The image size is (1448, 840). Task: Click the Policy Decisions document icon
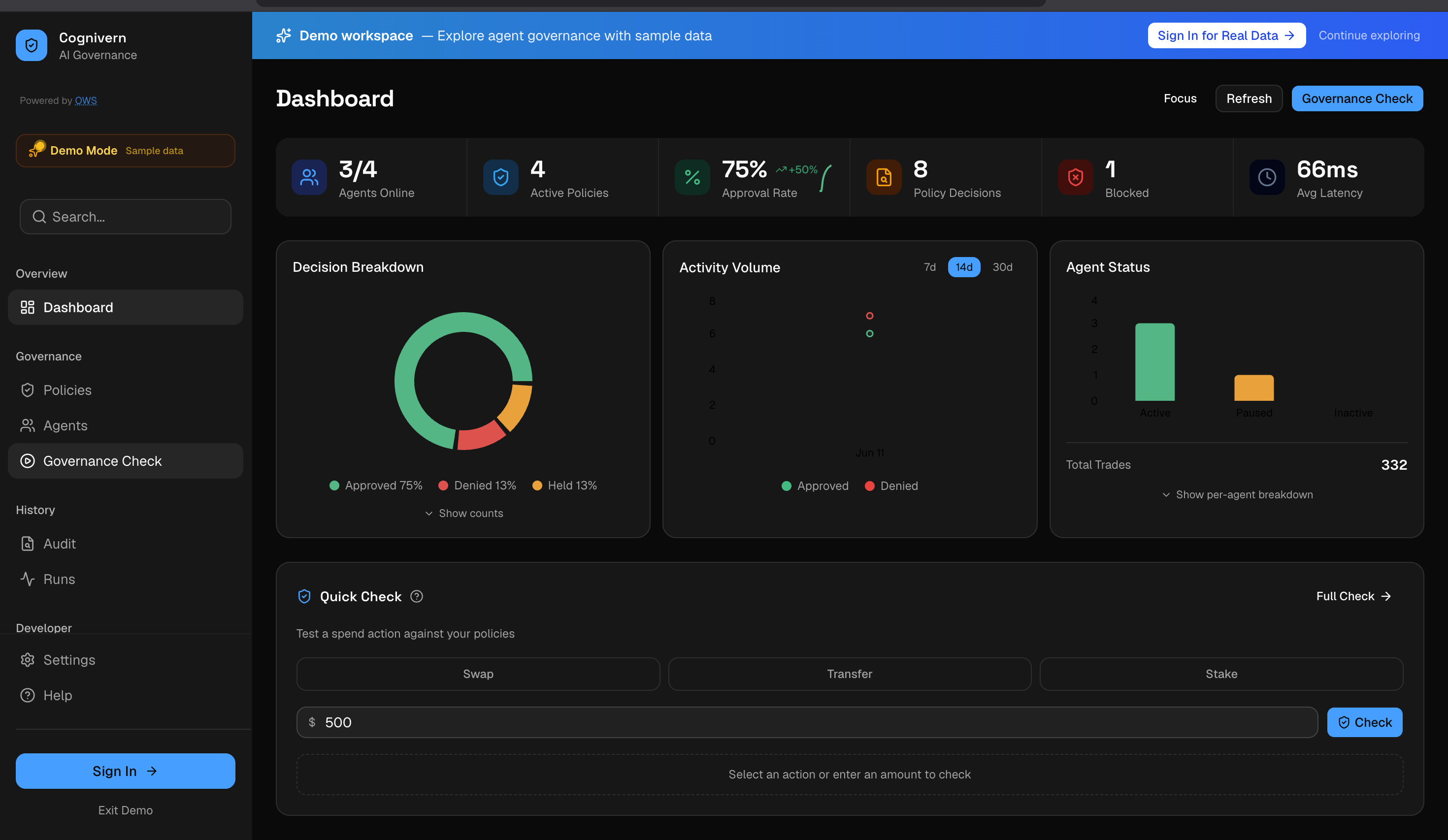point(884,177)
